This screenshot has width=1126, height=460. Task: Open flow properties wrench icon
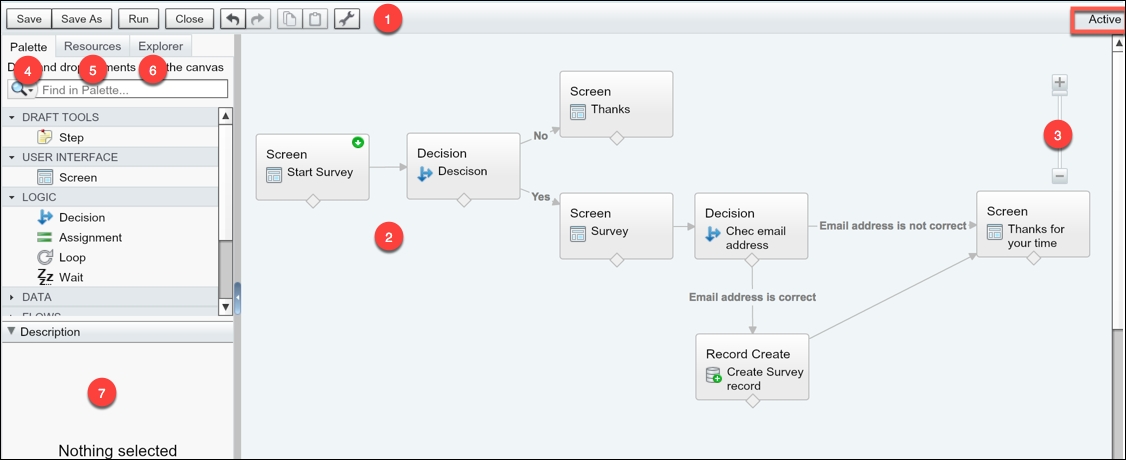click(347, 19)
